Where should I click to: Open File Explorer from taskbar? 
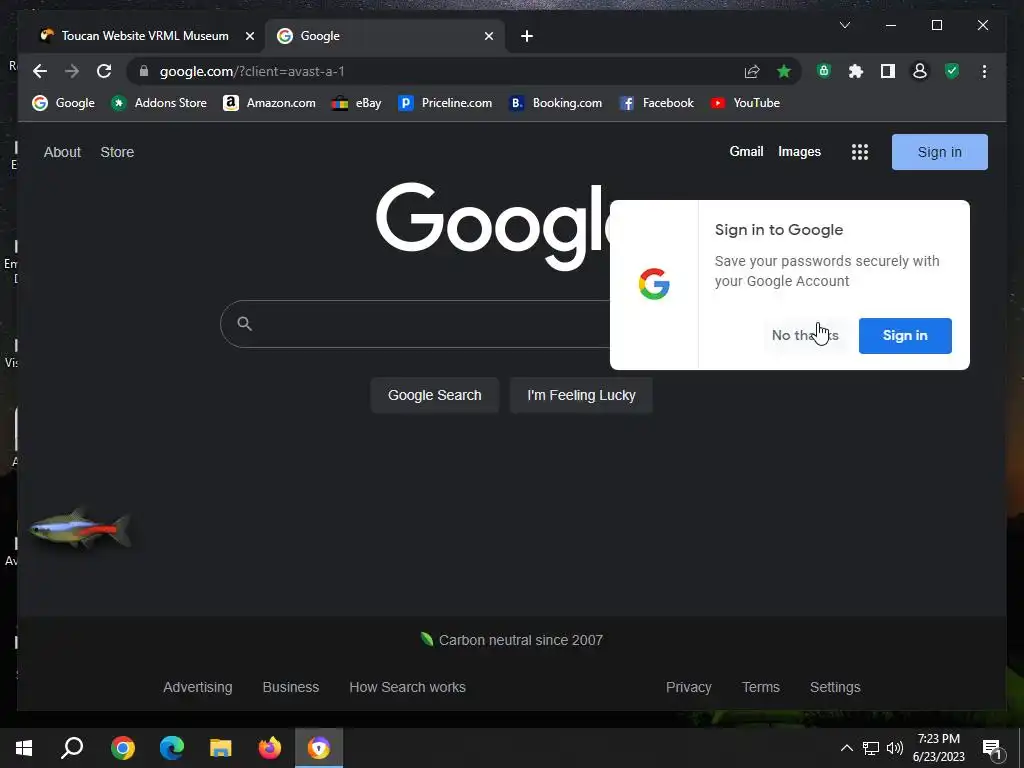point(221,748)
